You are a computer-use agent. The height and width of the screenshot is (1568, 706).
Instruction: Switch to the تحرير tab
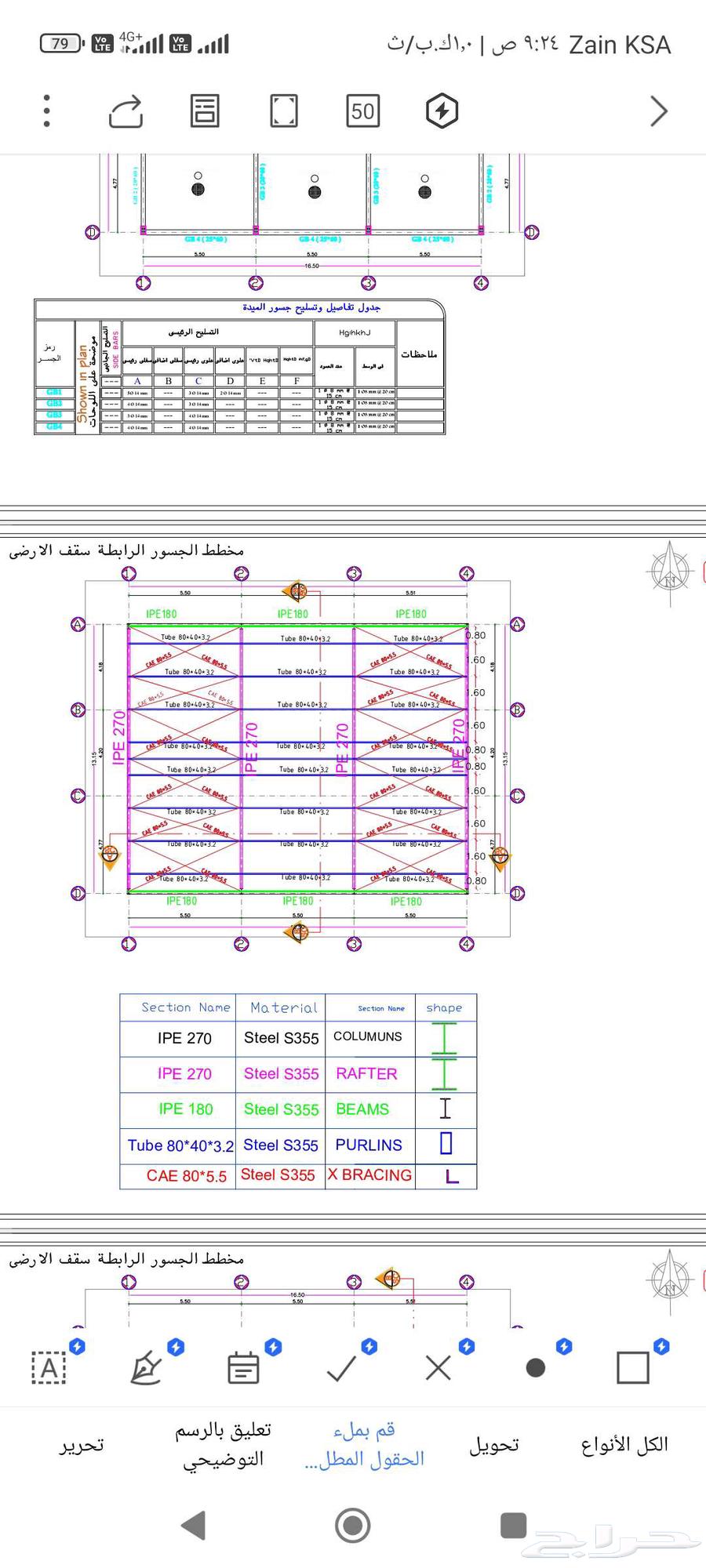(x=82, y=1445)
